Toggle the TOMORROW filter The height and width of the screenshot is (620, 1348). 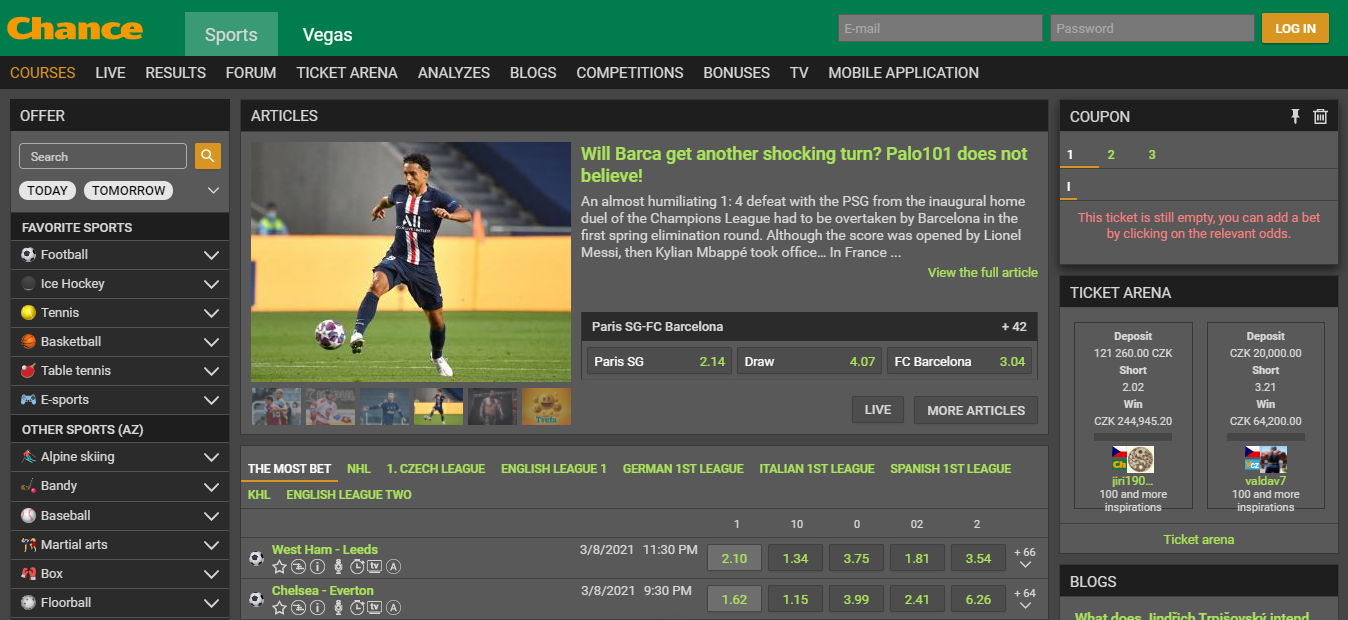(128, 190)
